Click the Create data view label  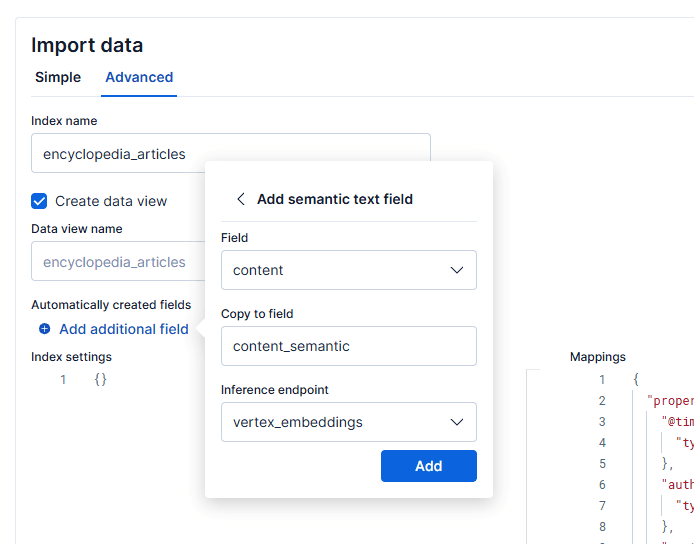coord(111,201)
